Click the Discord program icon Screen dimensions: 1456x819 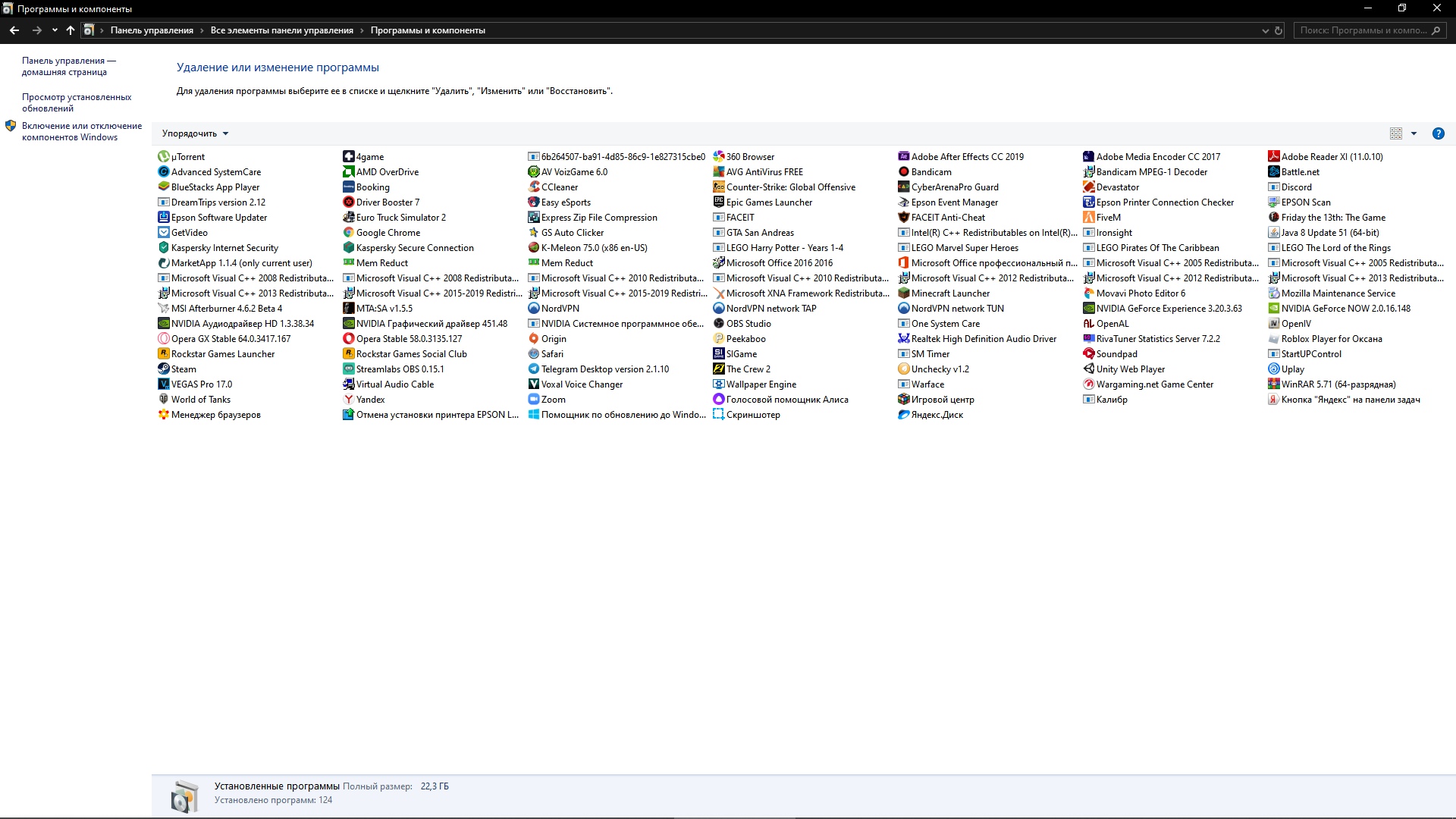[1273, 187]
